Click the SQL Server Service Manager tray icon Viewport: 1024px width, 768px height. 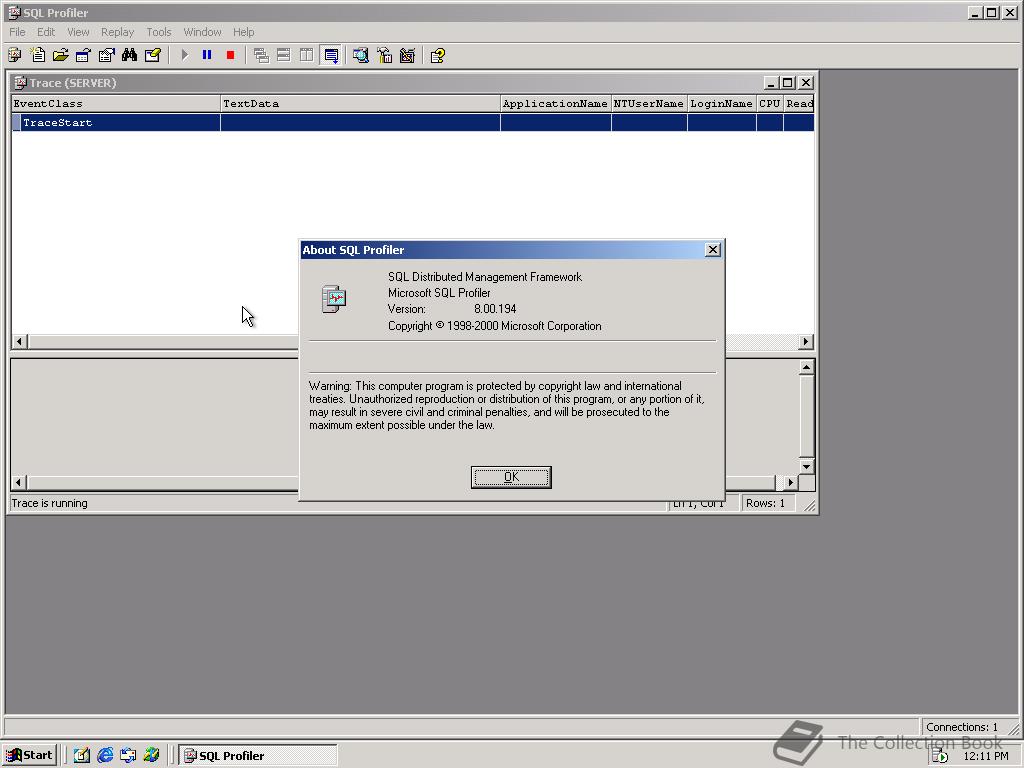coord(940,756)
